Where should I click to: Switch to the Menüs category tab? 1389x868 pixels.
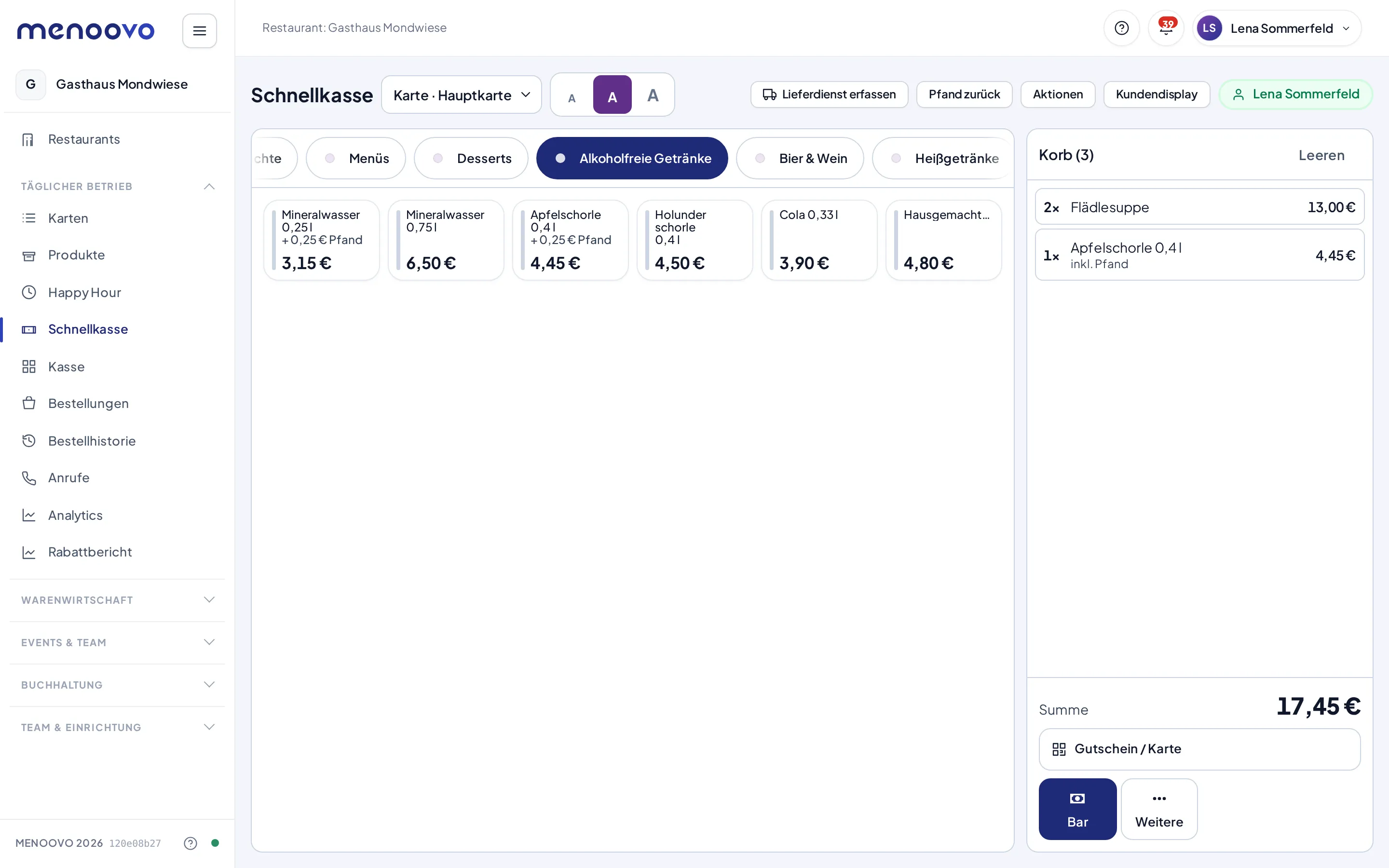click(356, 158)
